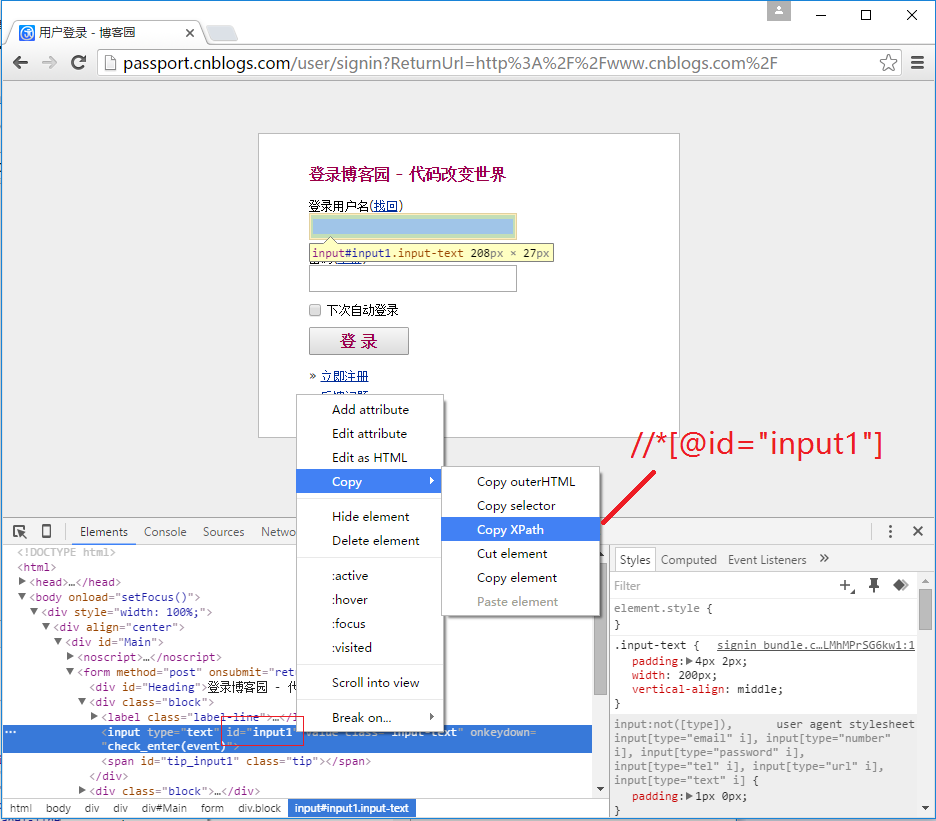
Task: Choose Scroll into view
Action: 370,682
